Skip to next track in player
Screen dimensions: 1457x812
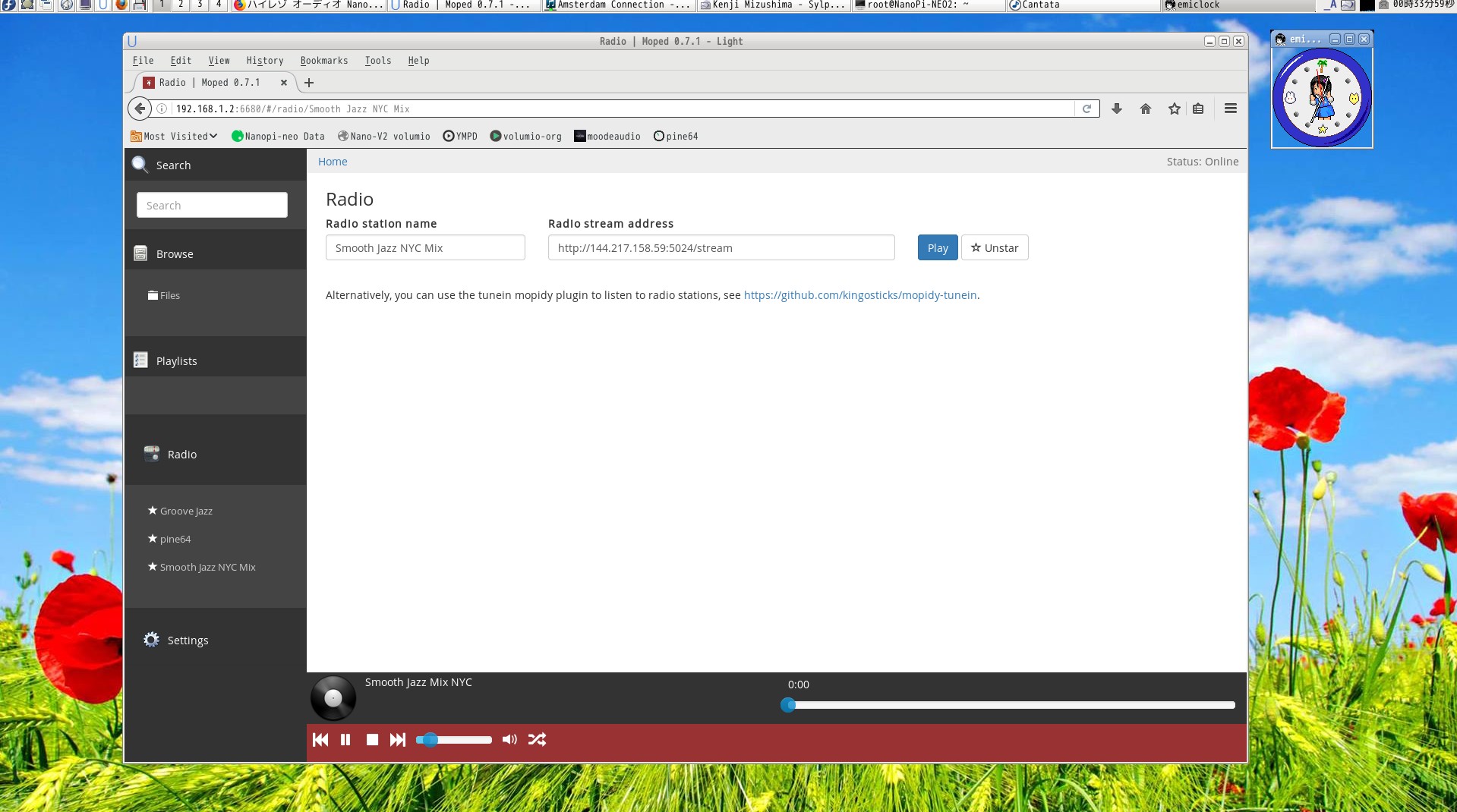(398, 740)
